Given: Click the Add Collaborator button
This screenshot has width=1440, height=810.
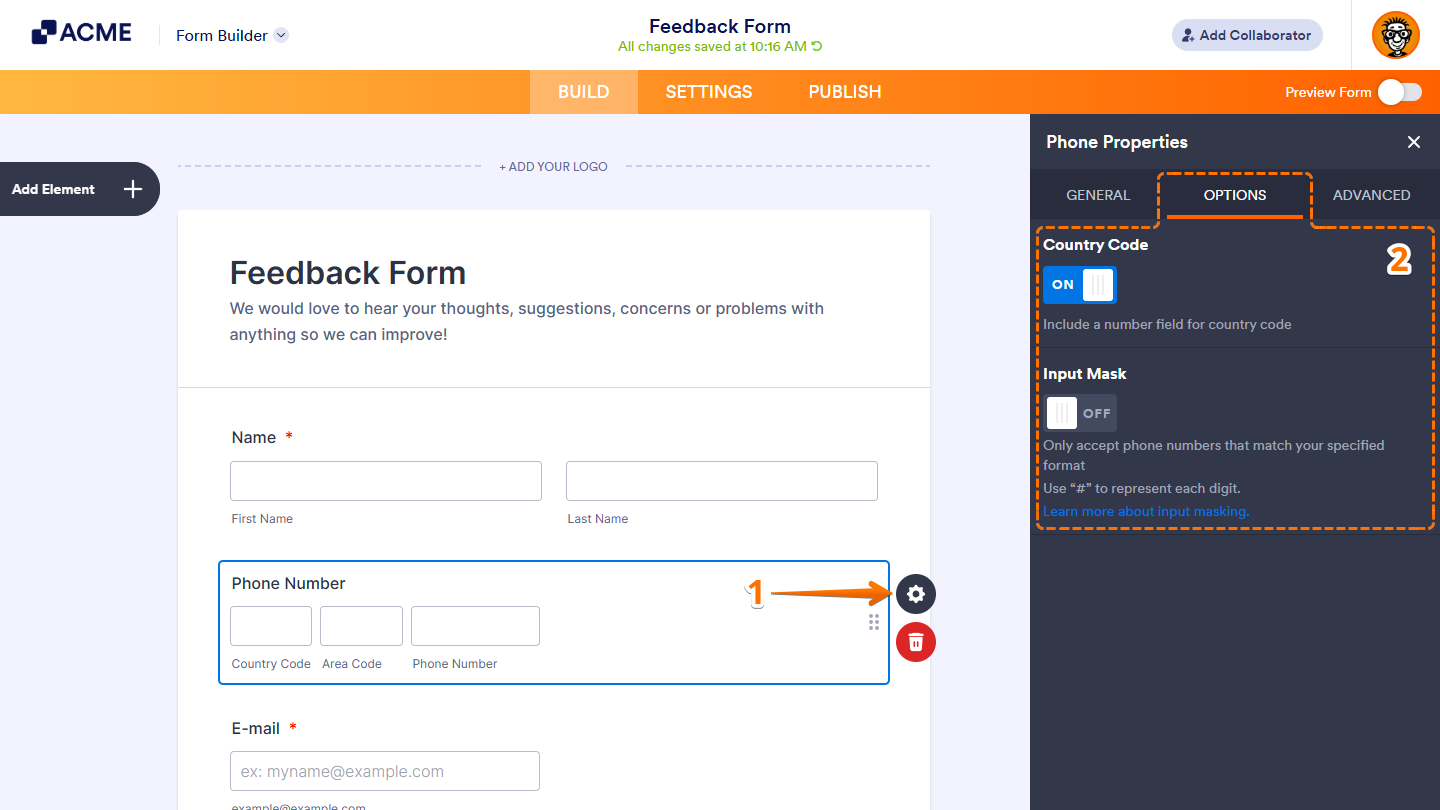Looking at the screenshot, I should 1247,35.
